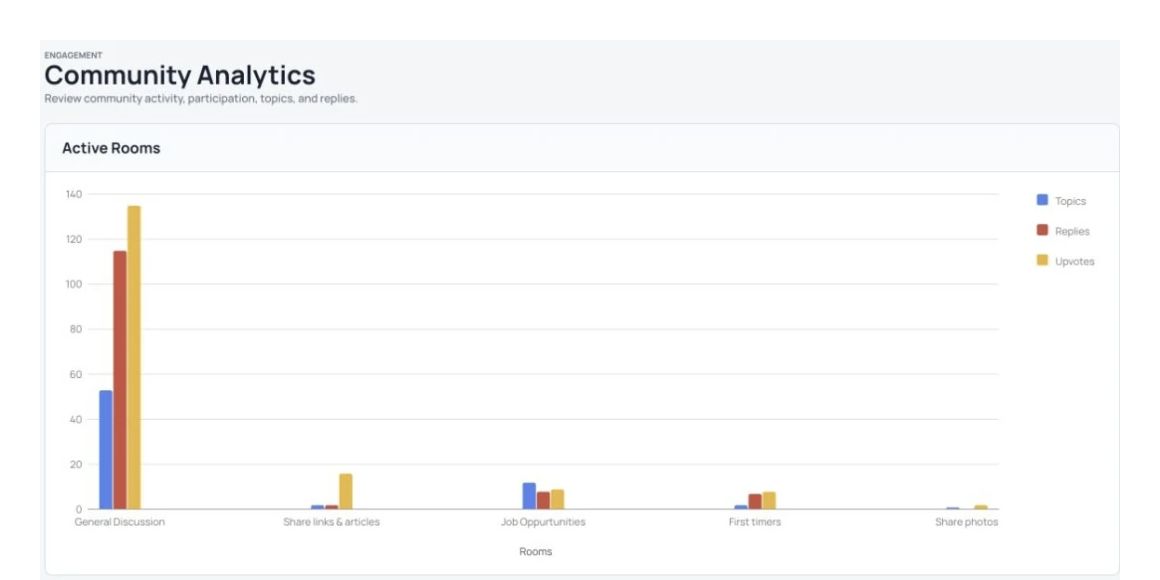Image resolution: width=1160 pixels, height=580 pixels.
Task: Click the red Replies bar for Job Oppurtunities
Action: tap(543, 501)
